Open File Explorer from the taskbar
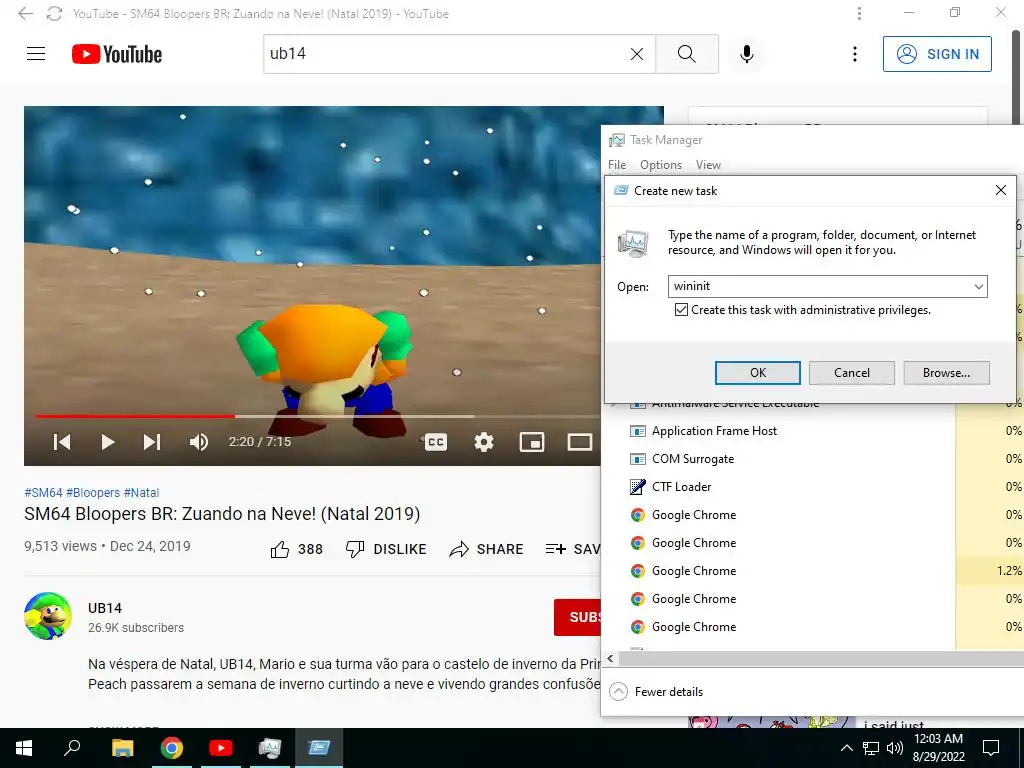1024x768 pixels. point(122,748)
